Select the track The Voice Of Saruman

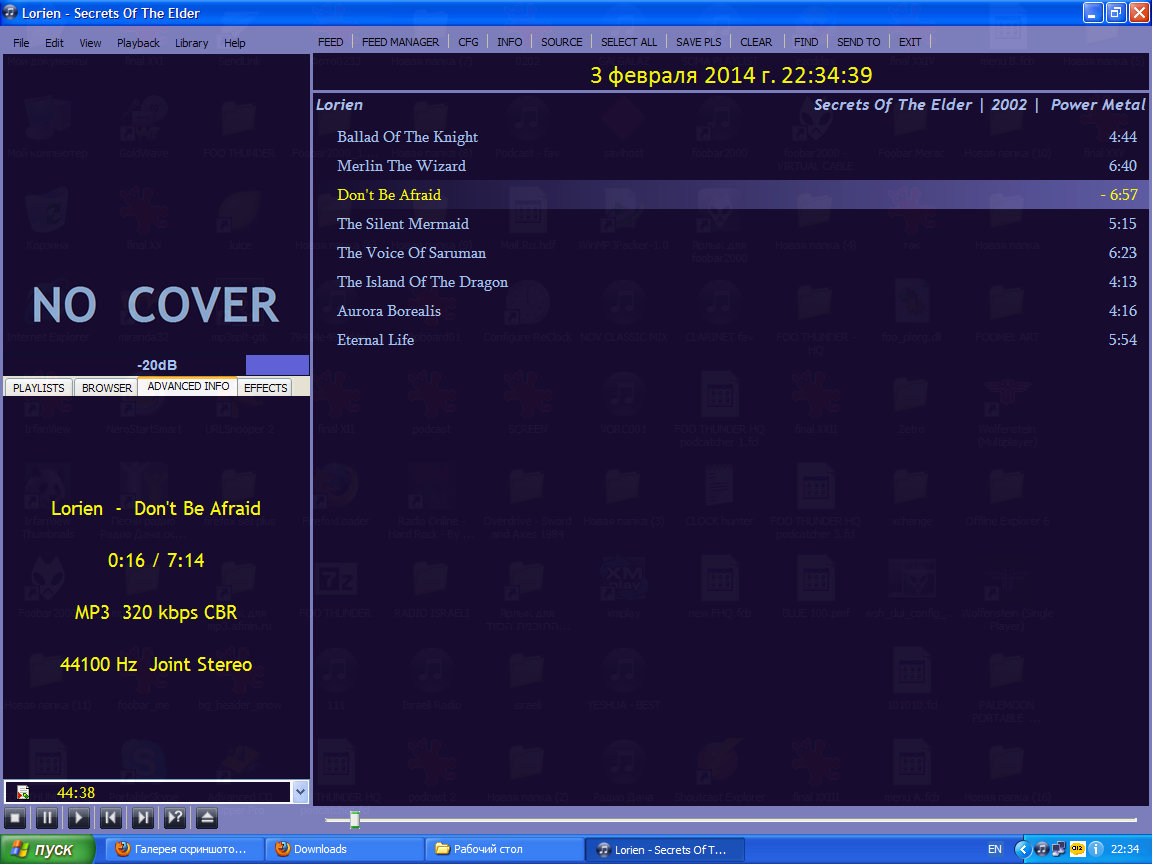[x=411, y=253]
